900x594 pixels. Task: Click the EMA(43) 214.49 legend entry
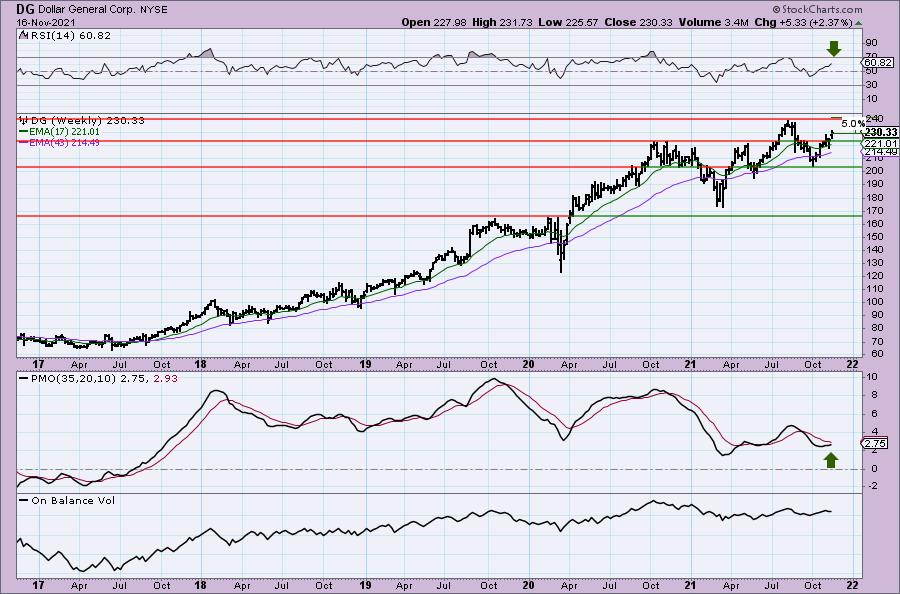(x=64, y=142)
